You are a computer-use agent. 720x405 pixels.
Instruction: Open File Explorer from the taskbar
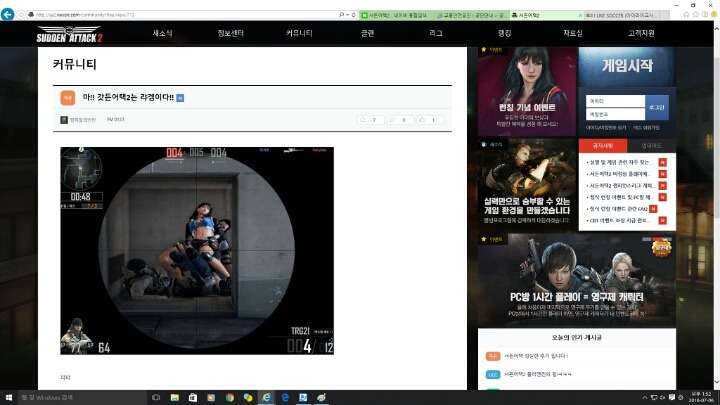pyautogui.click(x=174, y=398)
